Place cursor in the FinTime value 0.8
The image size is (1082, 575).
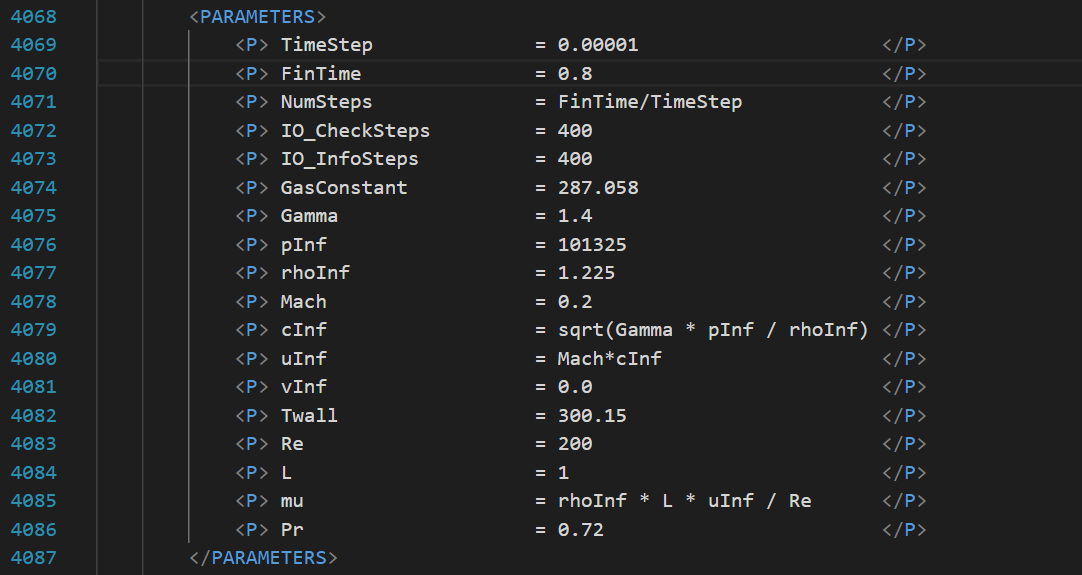575,74
